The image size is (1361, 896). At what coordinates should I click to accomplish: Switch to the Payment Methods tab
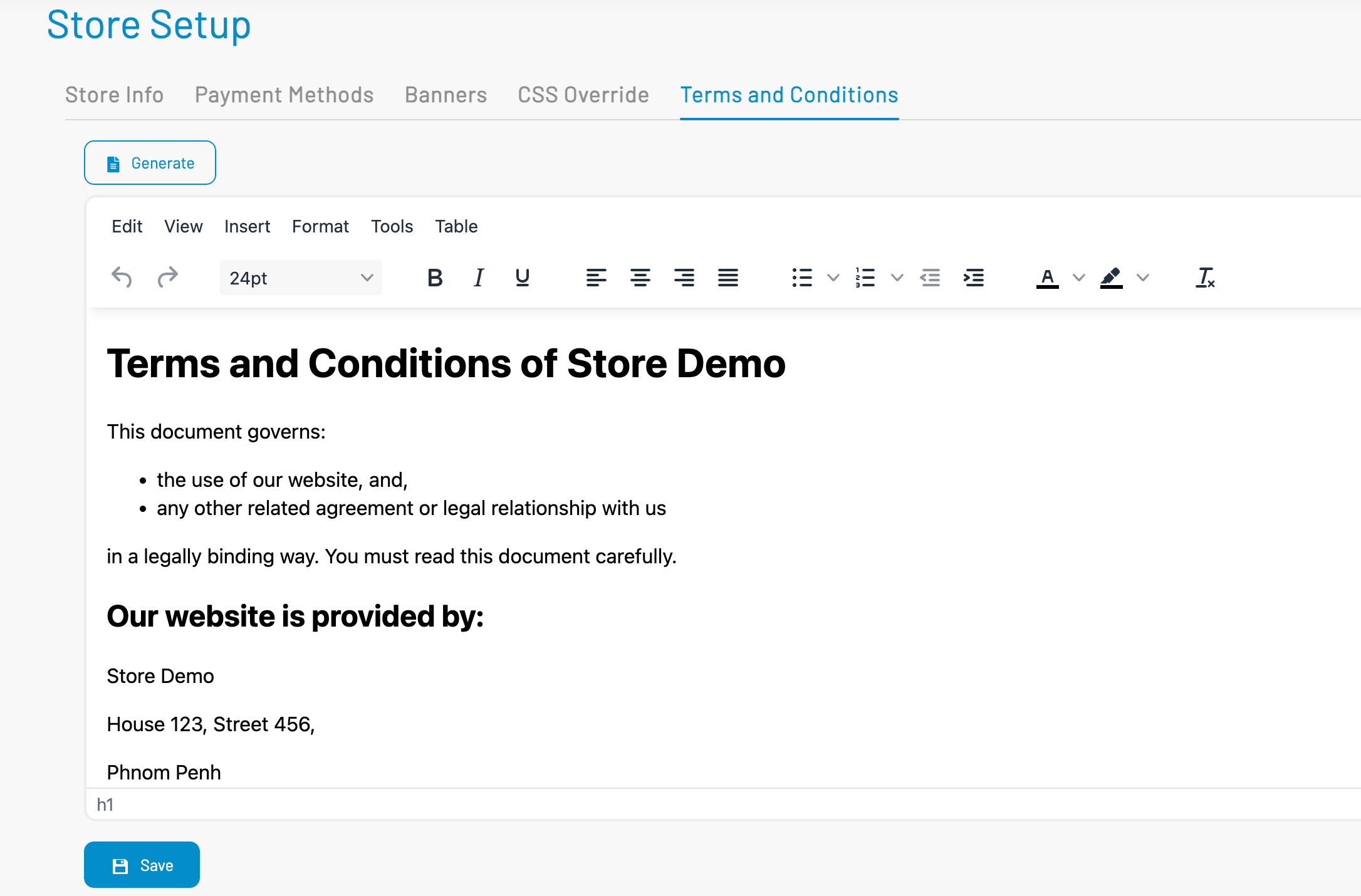[x=284, y=95]
